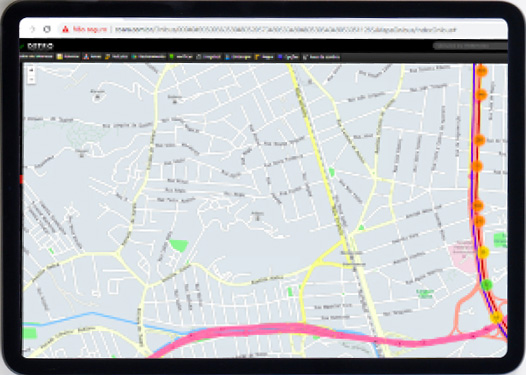The height and width of the screenshot is (375, 526).
Task: Open the Monitoramento toolbar item
Action: [x=148, y=57]
